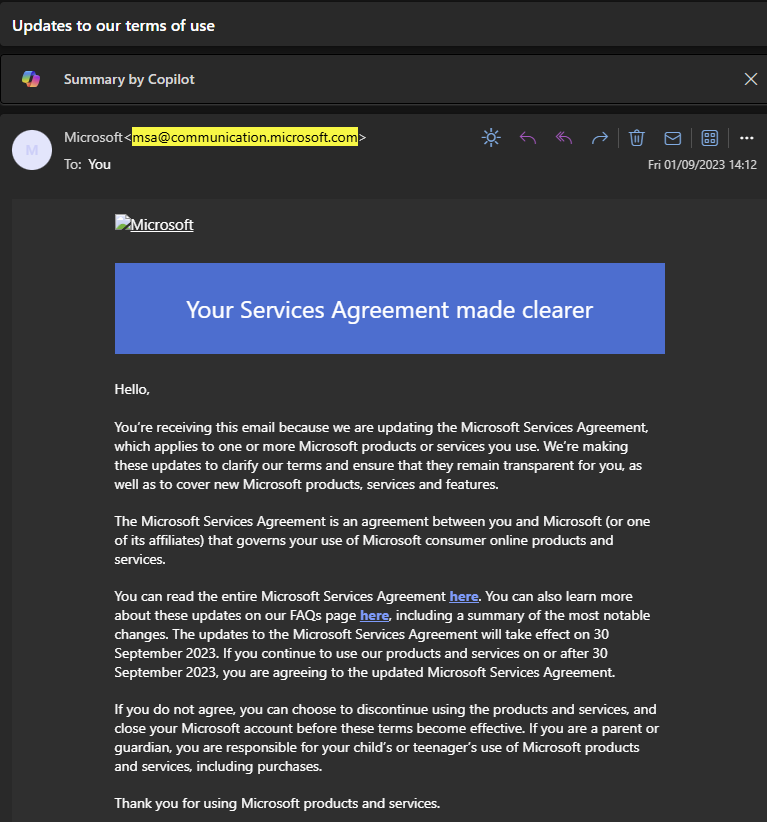Click the recipient 'You' in the To line
Image resolution: width=767 pixels, height=822 pixels.
(99, 164)
